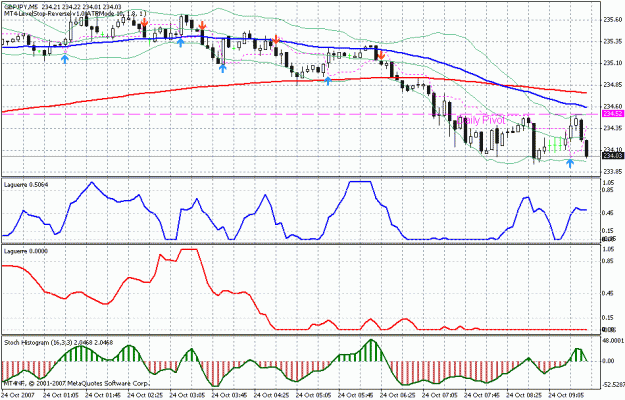The height and width of the screenshot is (400, 625).
Task: Click the 24 Oct 09:05 time label
Action: coord(564,395)
